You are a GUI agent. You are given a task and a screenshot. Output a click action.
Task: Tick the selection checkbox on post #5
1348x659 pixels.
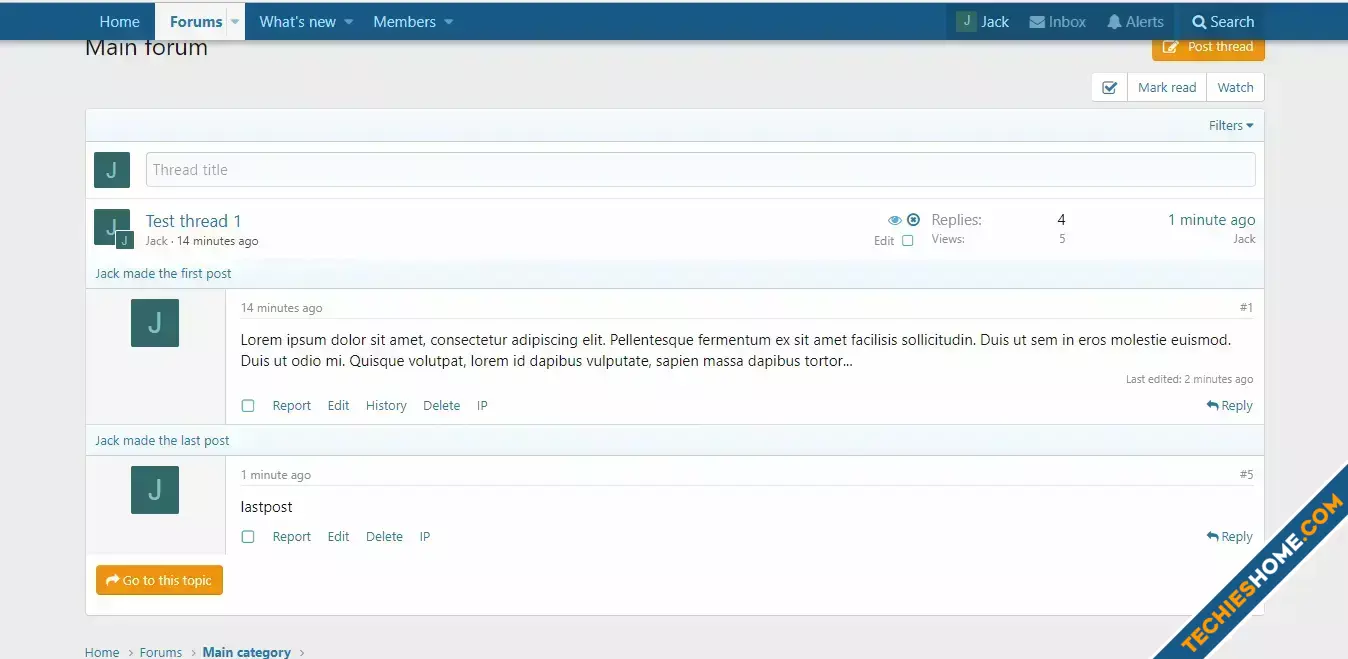(x=248, y=537)
